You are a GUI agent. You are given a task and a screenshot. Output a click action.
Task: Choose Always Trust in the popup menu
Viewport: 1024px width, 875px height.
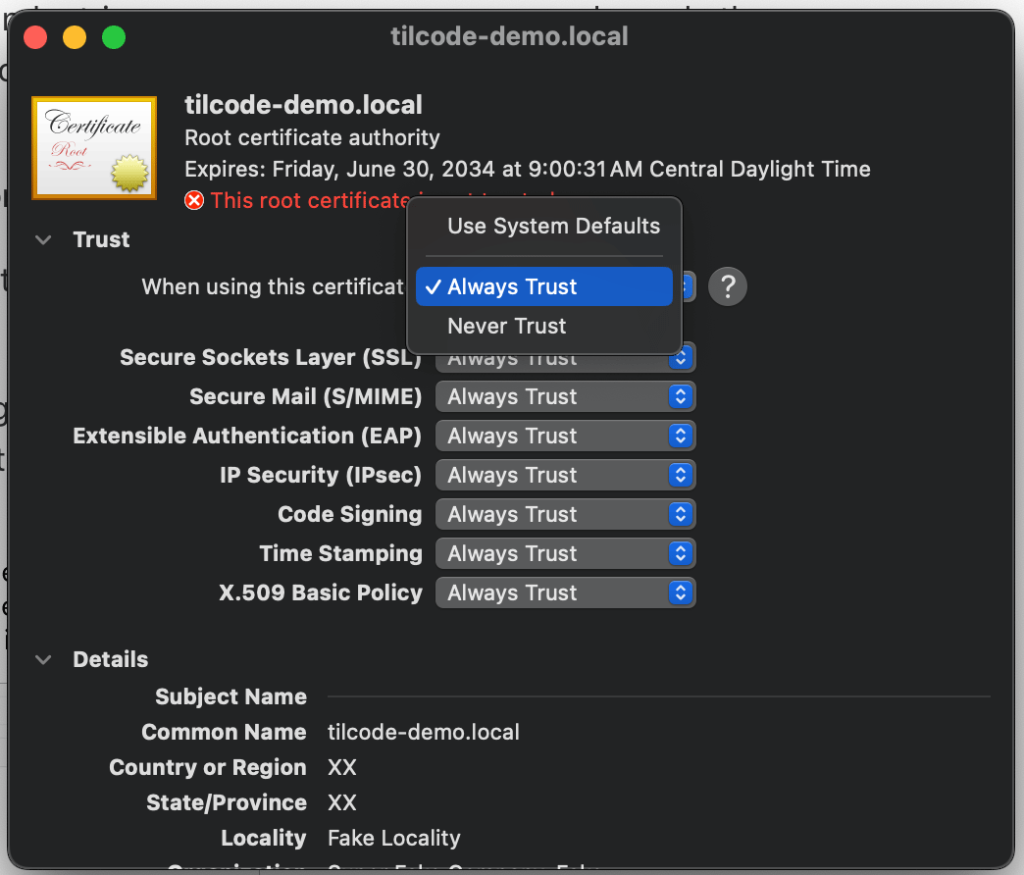coord(544,287)
